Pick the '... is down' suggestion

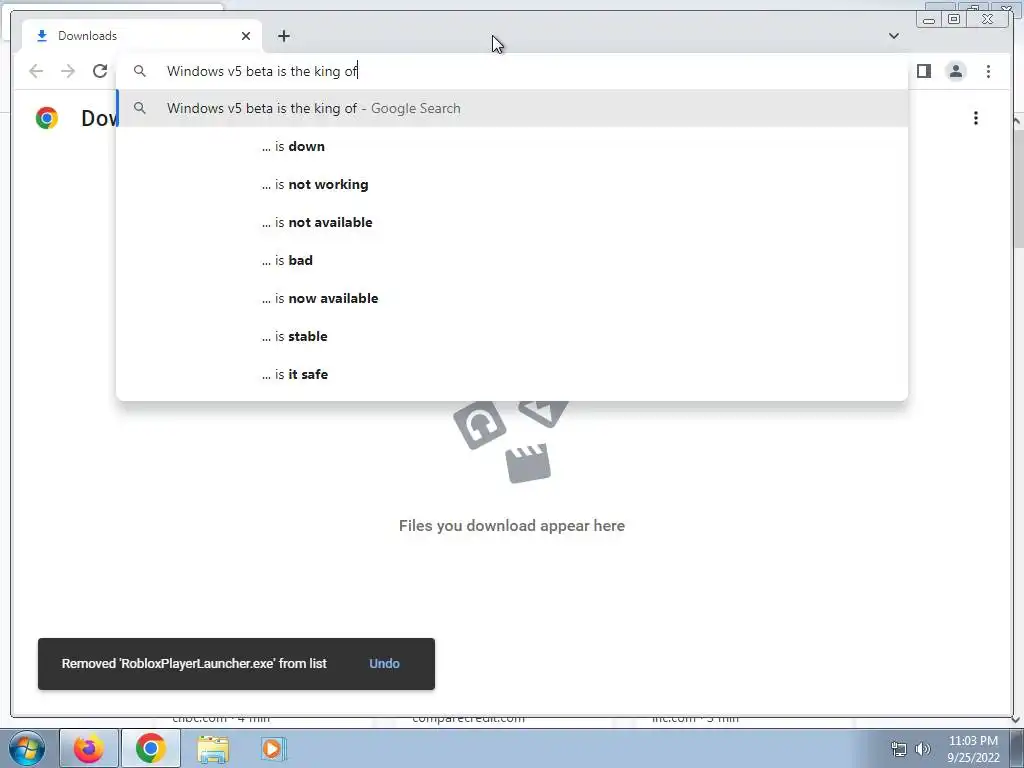click(x=512, y=146)
